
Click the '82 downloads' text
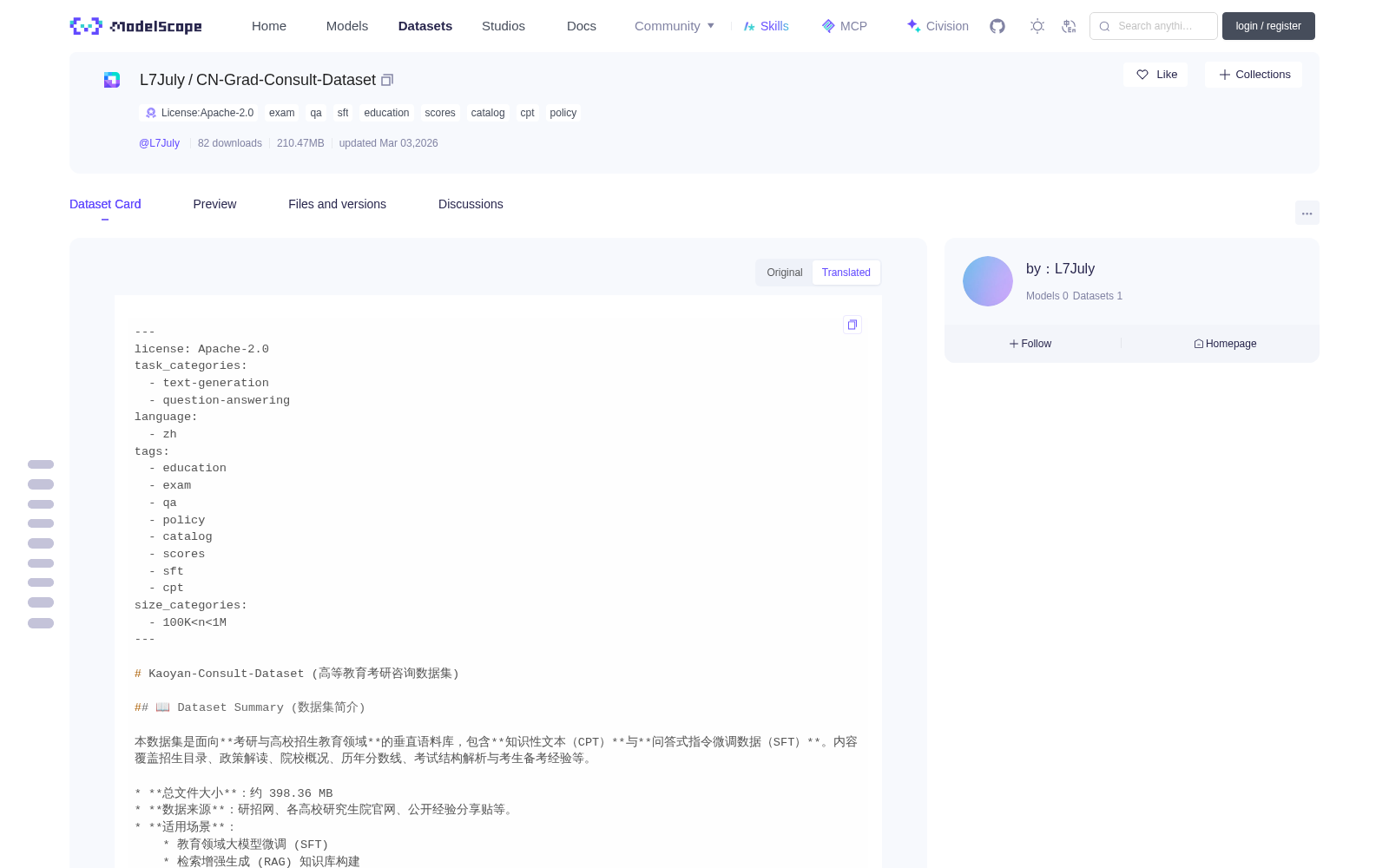[230, 143]
